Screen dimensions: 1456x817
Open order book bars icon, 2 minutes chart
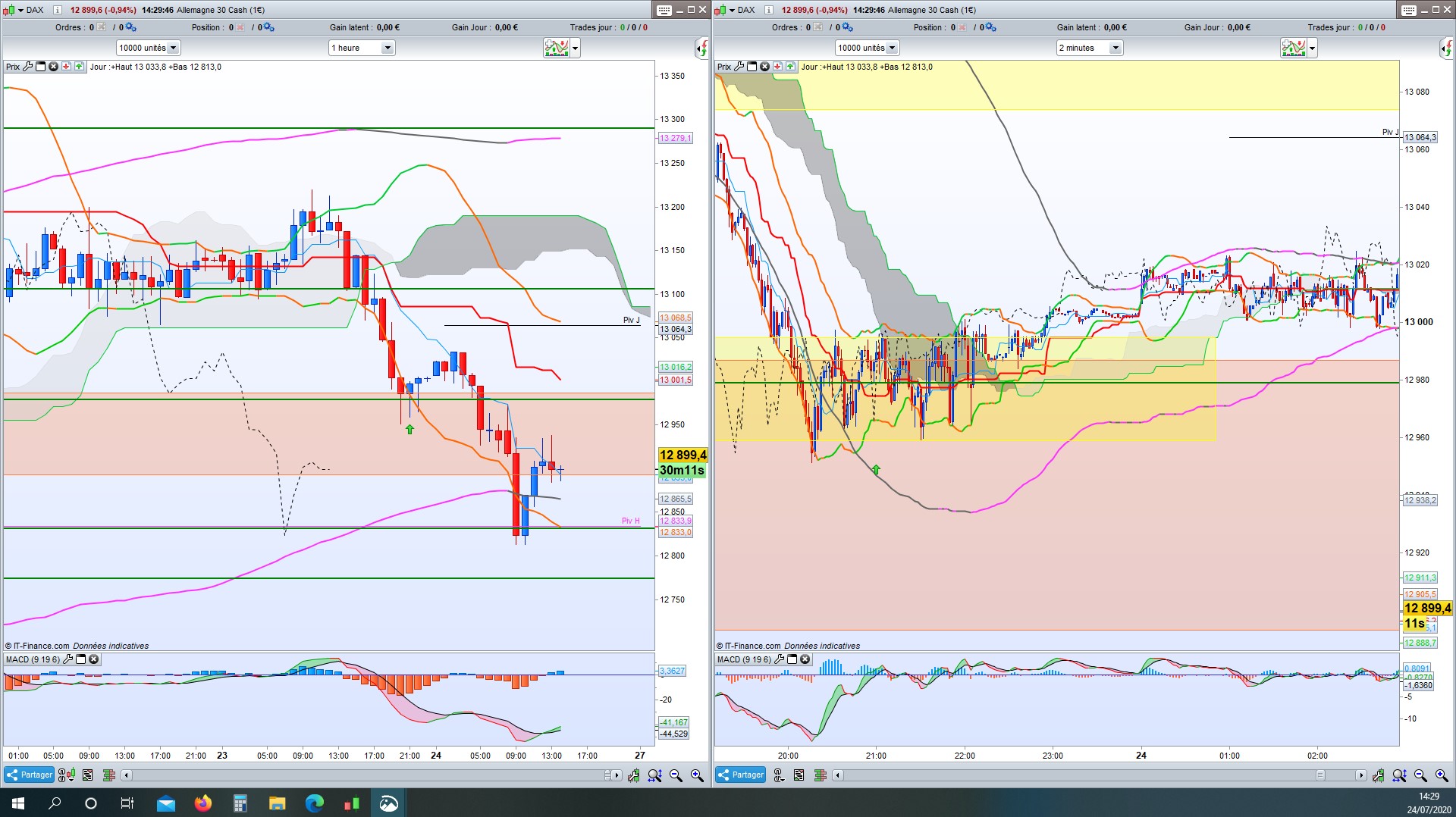pyautogui.click(x=820, y=775)
